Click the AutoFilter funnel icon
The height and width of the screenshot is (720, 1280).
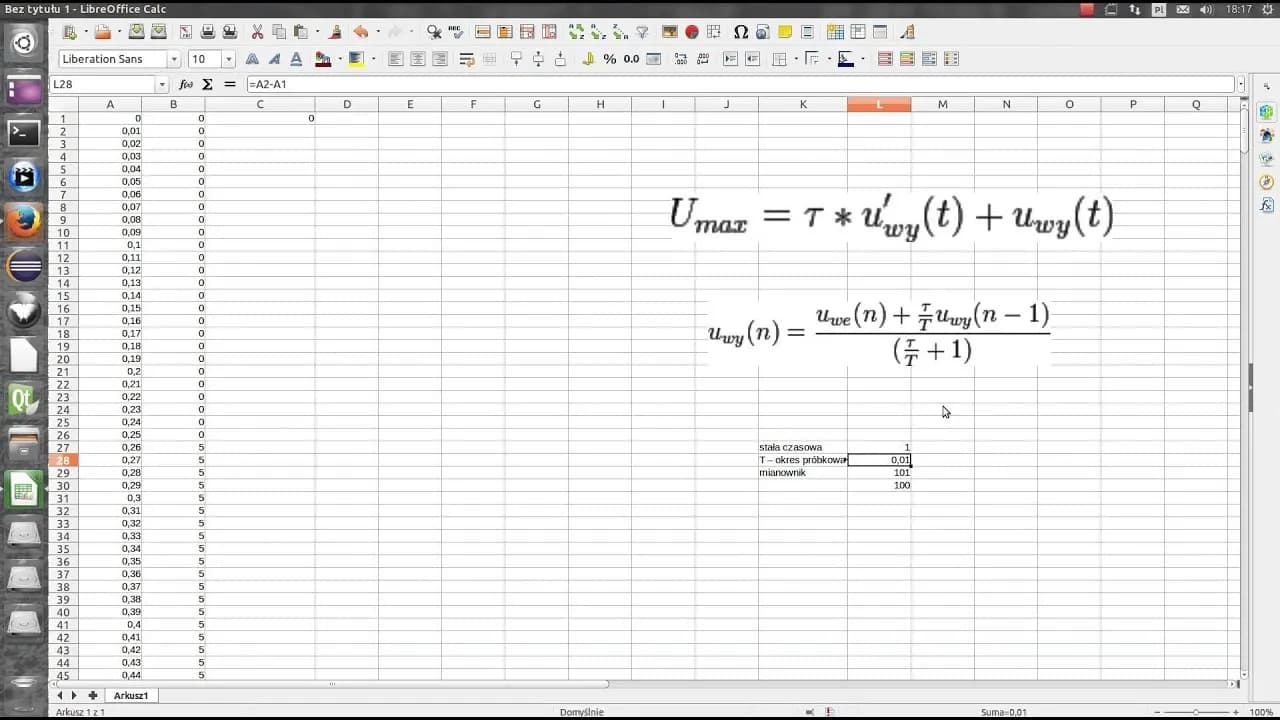643,32
